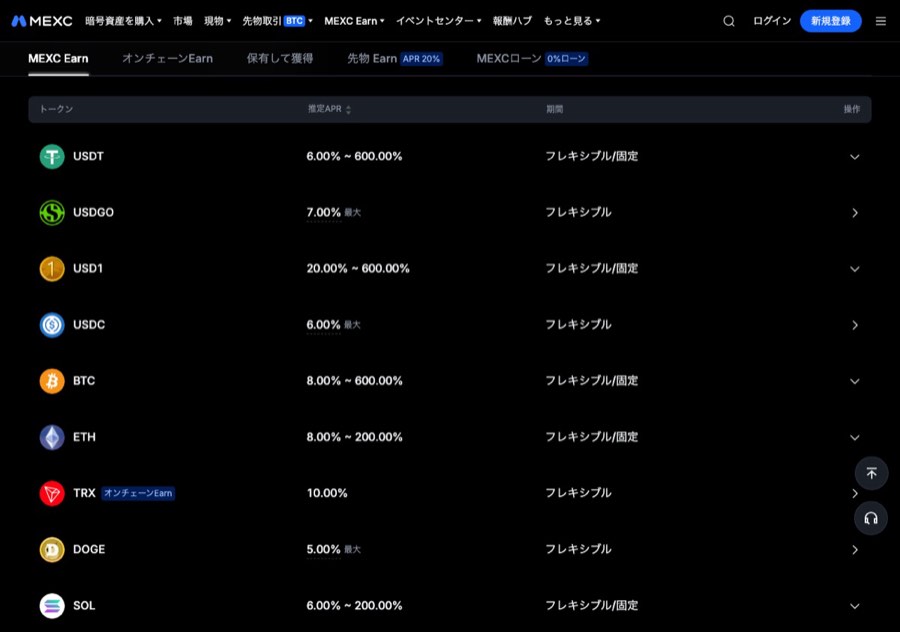Viewport: 900px width, 632px height.
Task: Open the USDC row arrow
Action: [855, 325]
